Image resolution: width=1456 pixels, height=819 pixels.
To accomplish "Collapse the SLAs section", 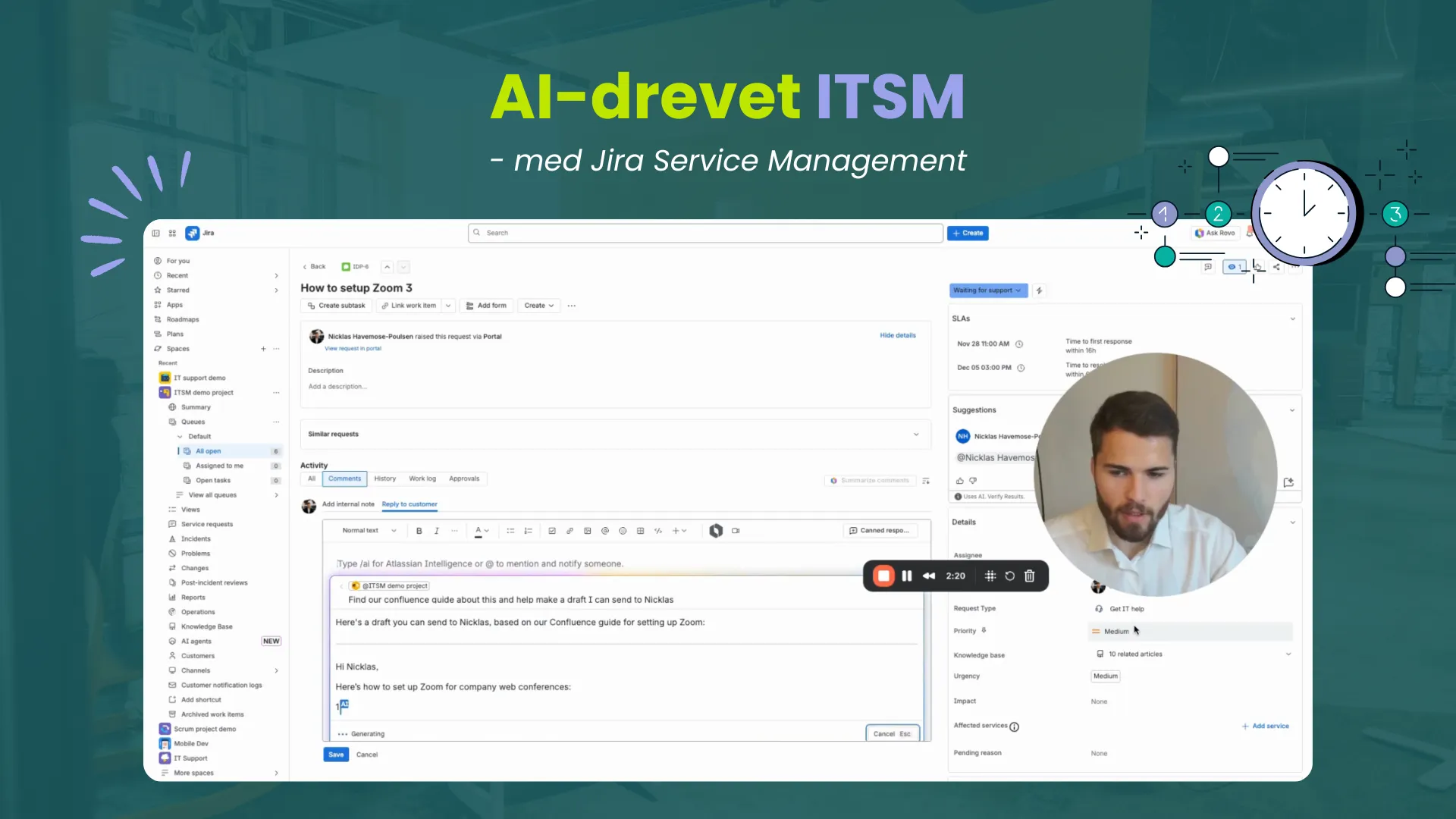I will click(1293, 318).
